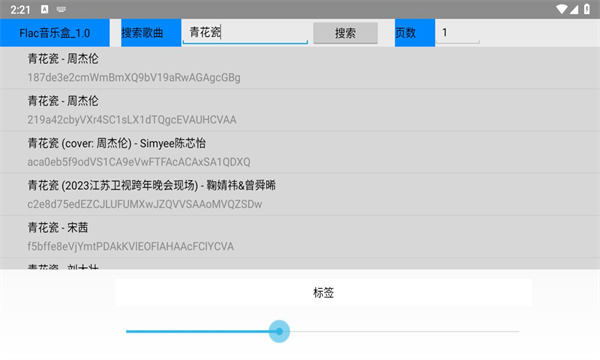Image resolution: width=600 pixels, height=360 pixels.
Task: Click the 搜索歌曲 label
Action: click(151, 33)
